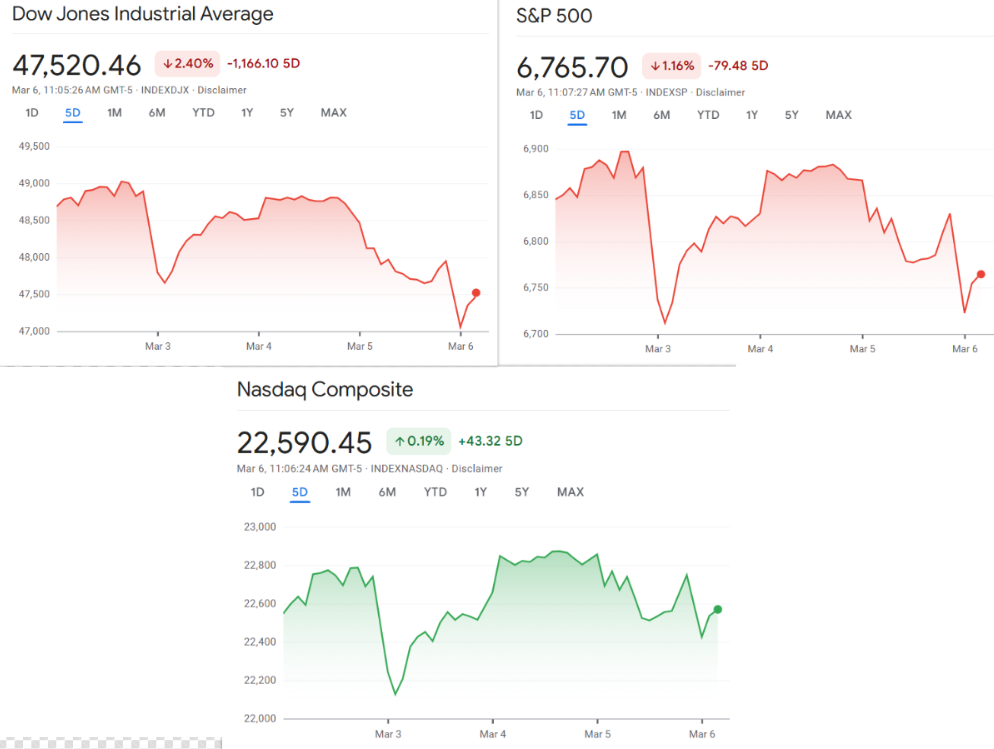Open the Nasdaq Composite Disclaimer link
Viewport: 994px width, 749px height.
coord(477,468)
